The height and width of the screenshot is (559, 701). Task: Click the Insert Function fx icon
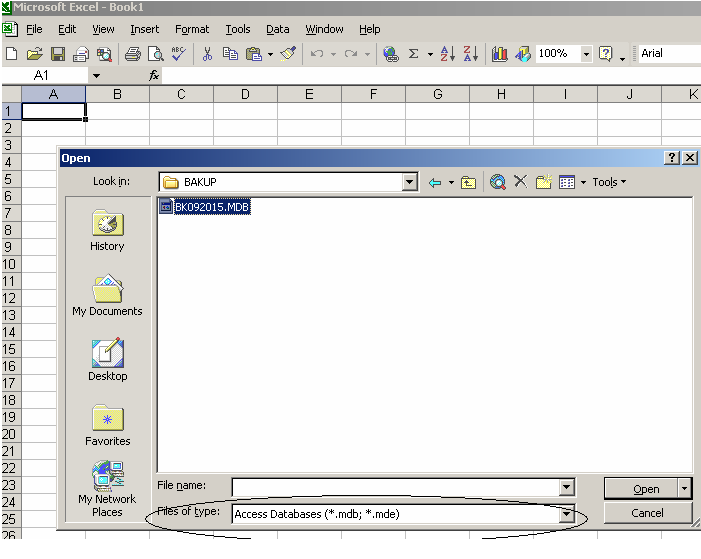pos(154,76)
